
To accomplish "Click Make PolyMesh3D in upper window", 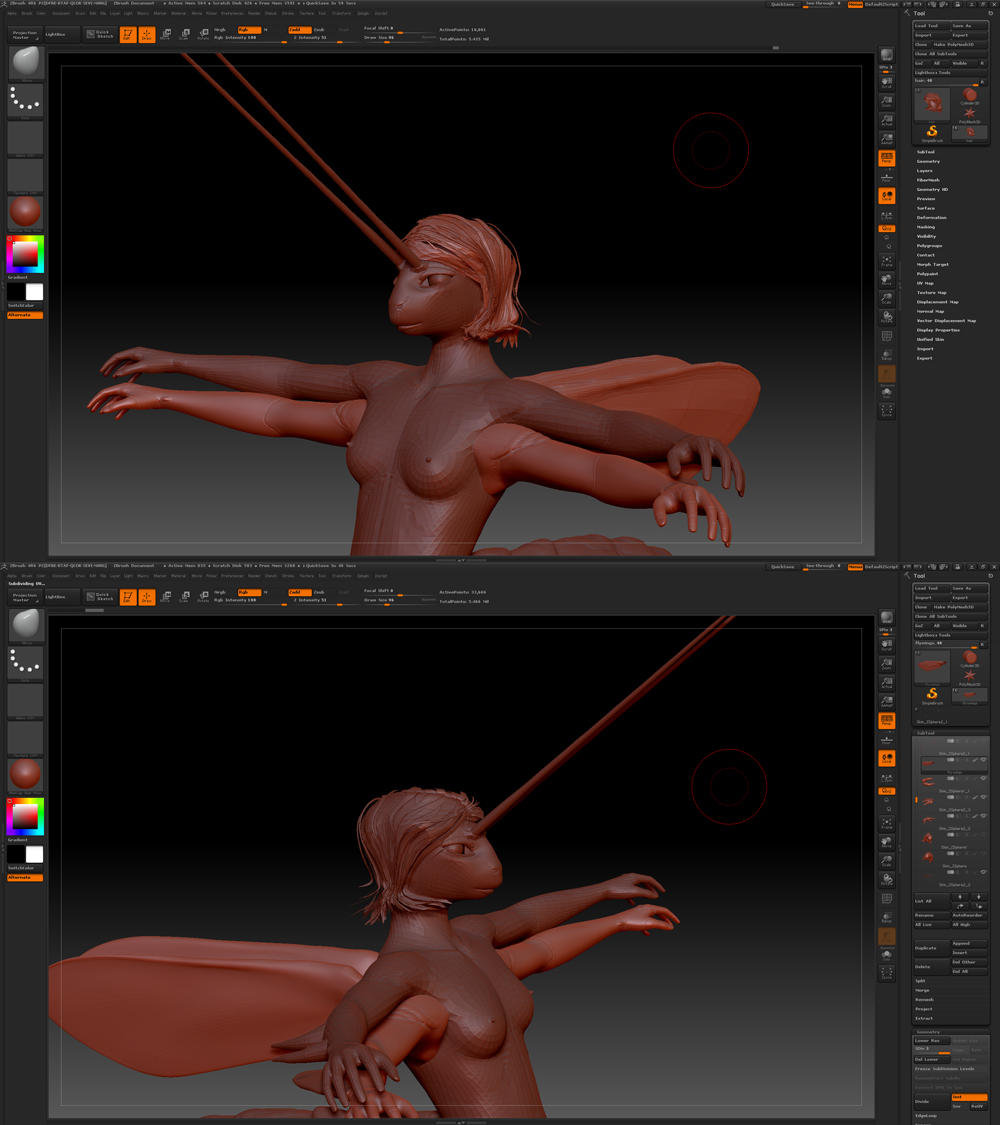I will coord(959,44).
